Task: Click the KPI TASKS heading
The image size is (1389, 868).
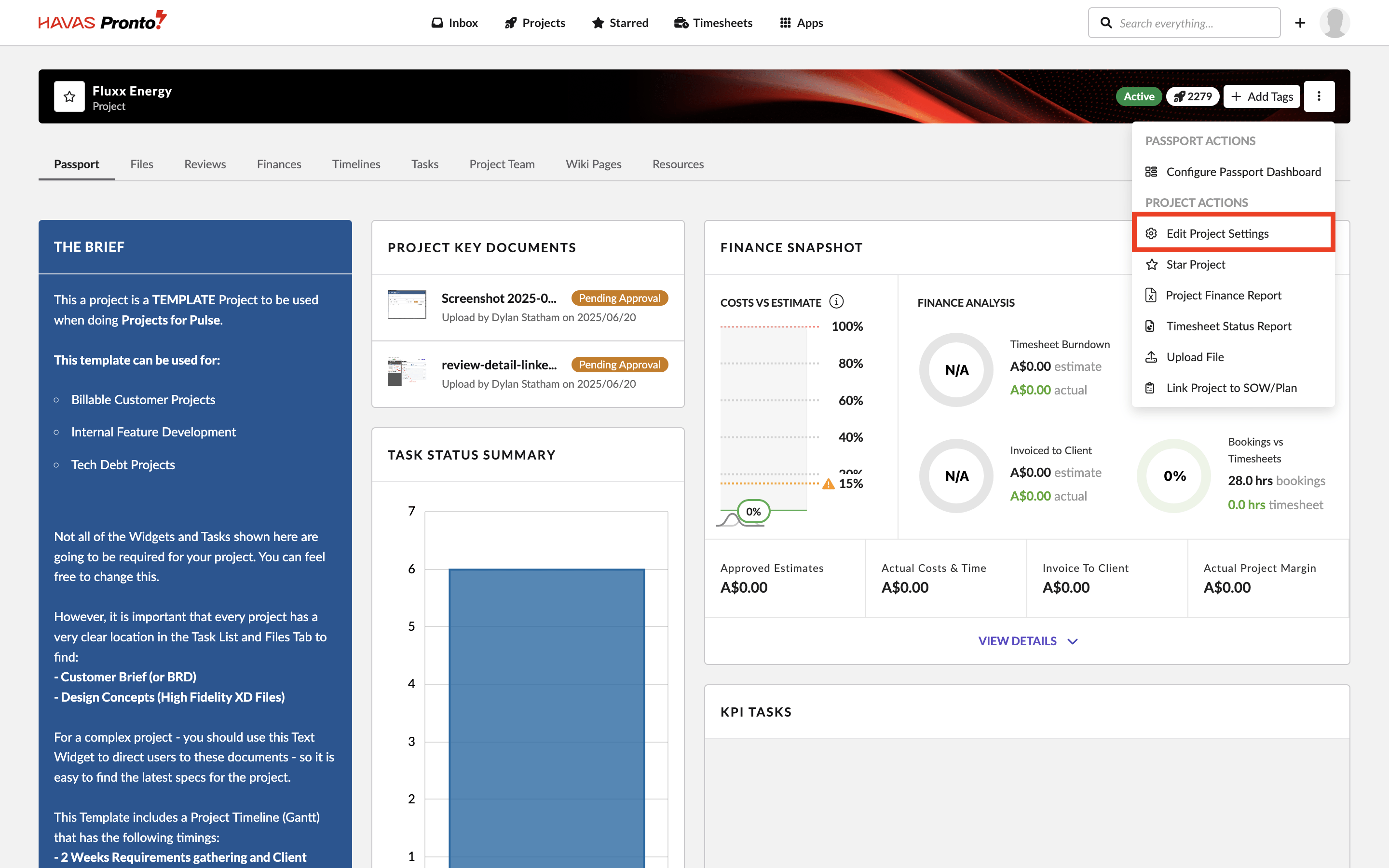Action: 756,712
